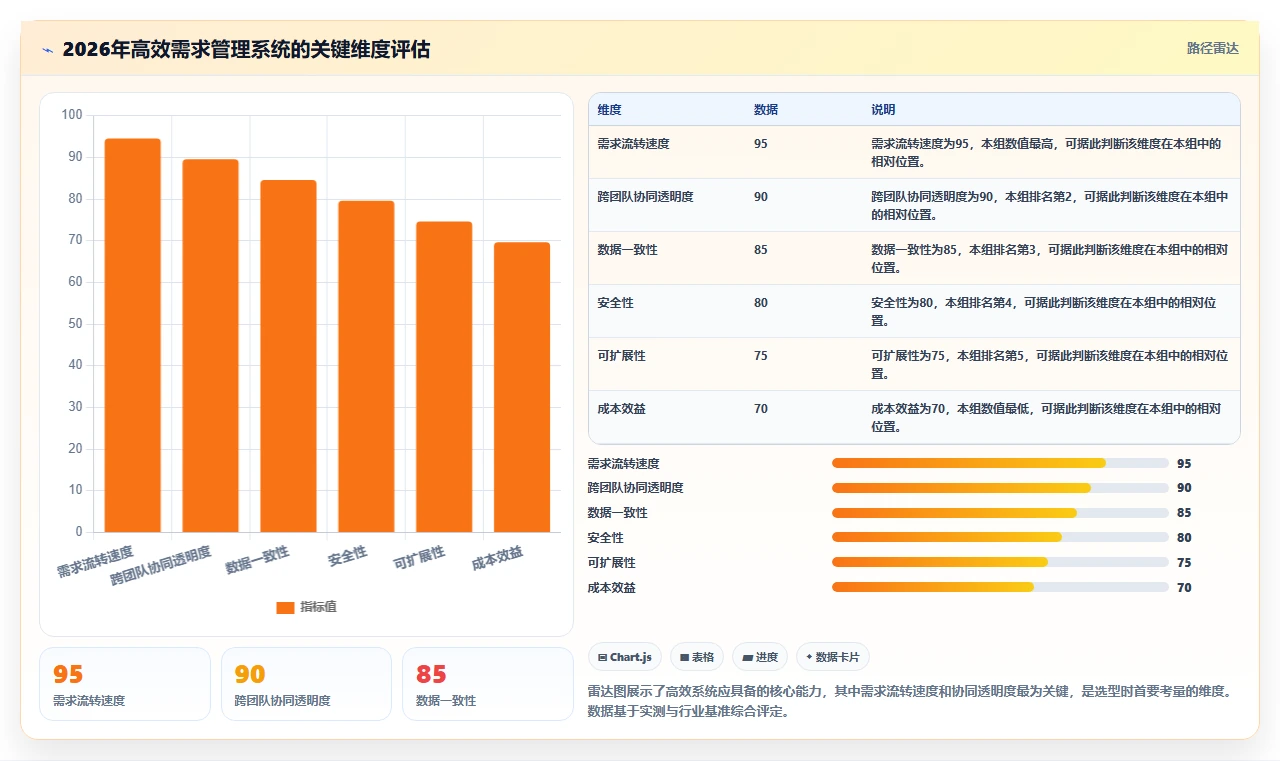Click the 可扩展性 progress bar

point(1000,562)
